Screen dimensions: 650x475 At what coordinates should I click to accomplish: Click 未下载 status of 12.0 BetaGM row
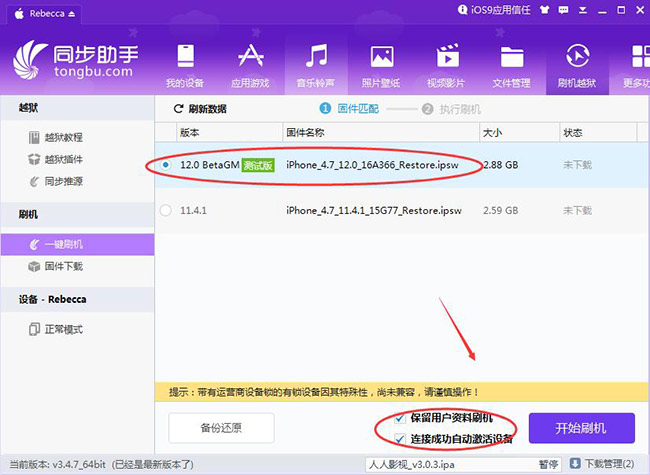tap(577, 165)
